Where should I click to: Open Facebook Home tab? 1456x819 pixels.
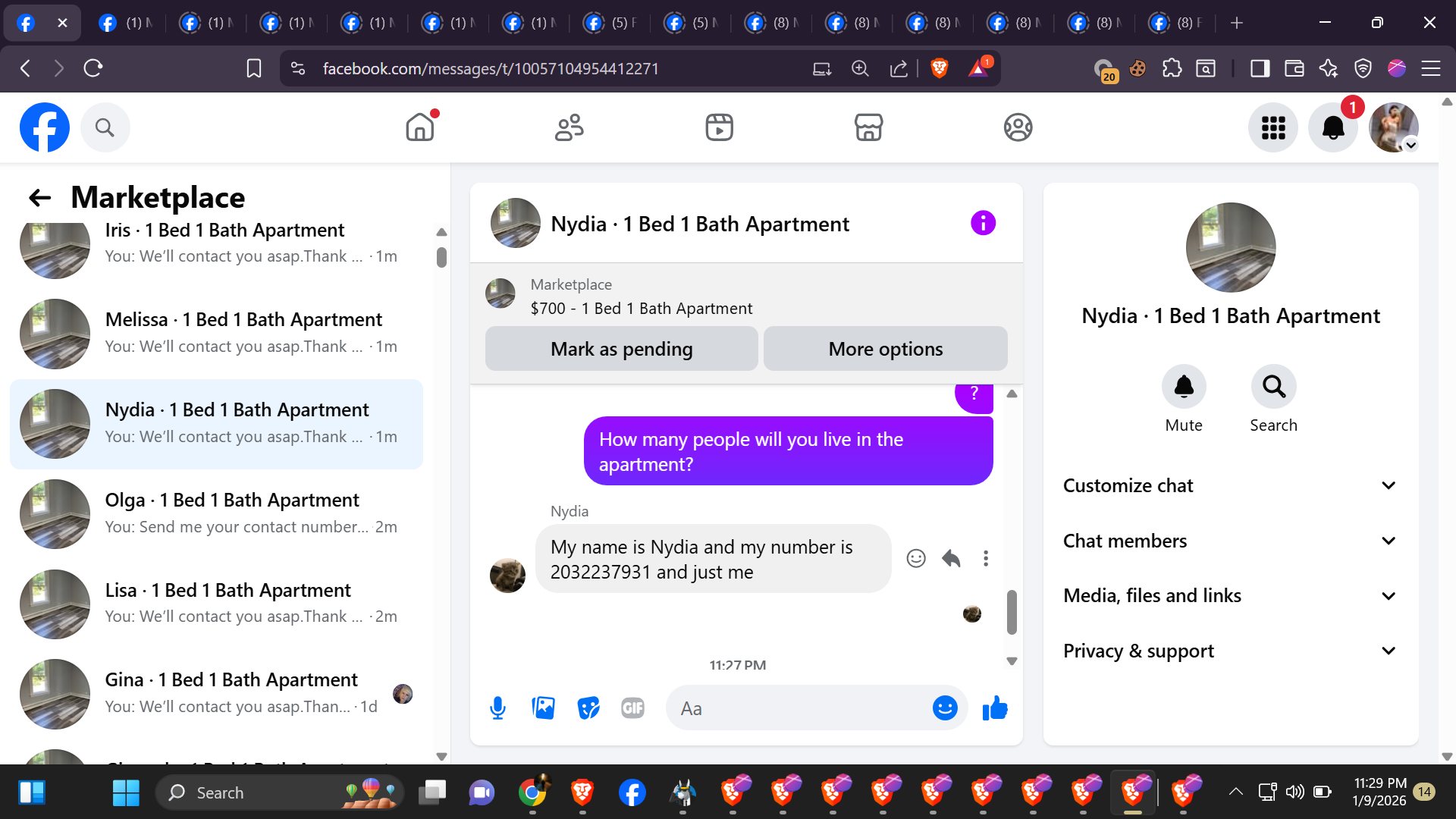[x=419, y=127]
